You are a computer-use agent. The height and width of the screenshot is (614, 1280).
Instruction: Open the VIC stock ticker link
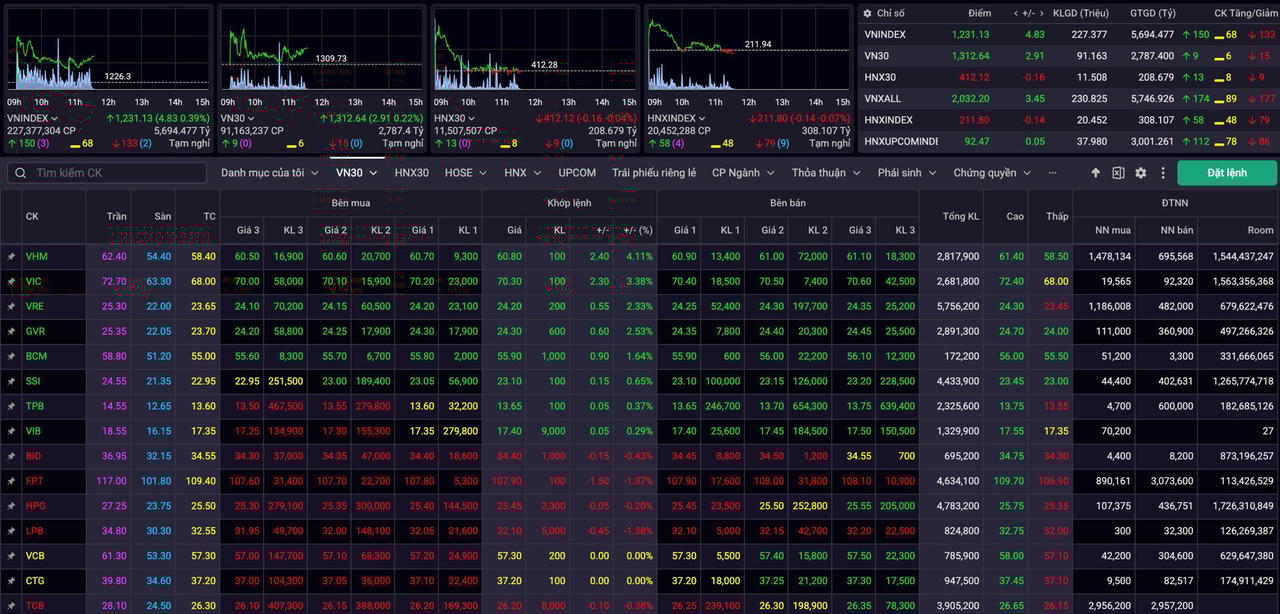pos(34,282)
